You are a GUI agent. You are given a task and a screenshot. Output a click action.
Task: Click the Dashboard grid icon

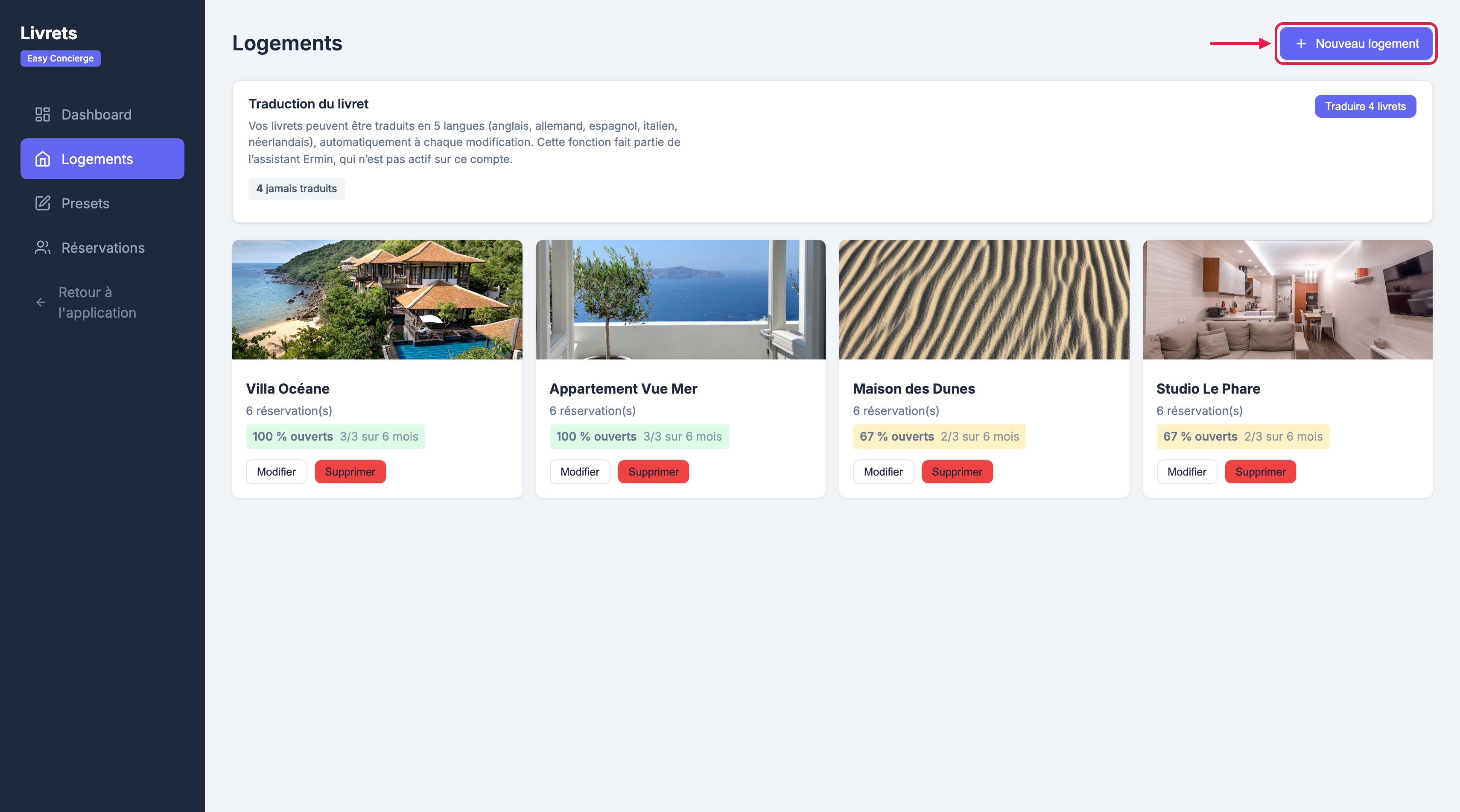tap(43, 114)
